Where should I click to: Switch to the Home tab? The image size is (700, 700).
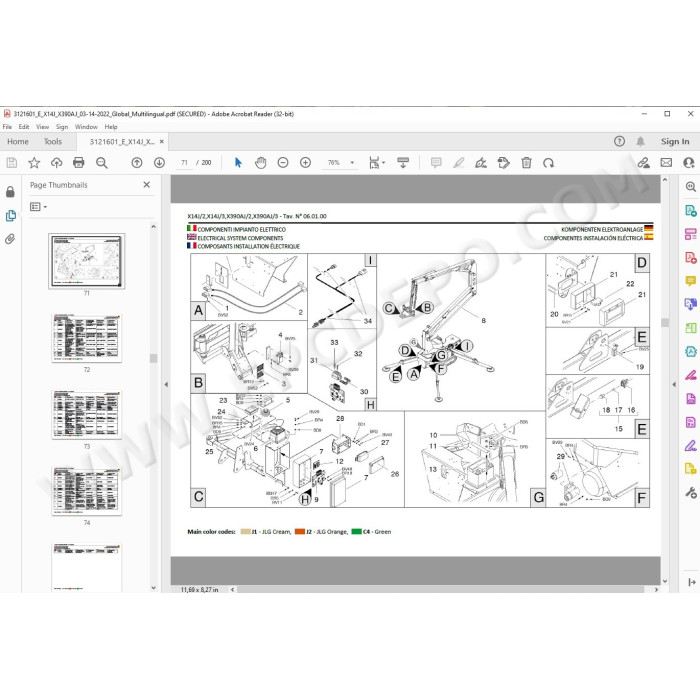(18, 142)
